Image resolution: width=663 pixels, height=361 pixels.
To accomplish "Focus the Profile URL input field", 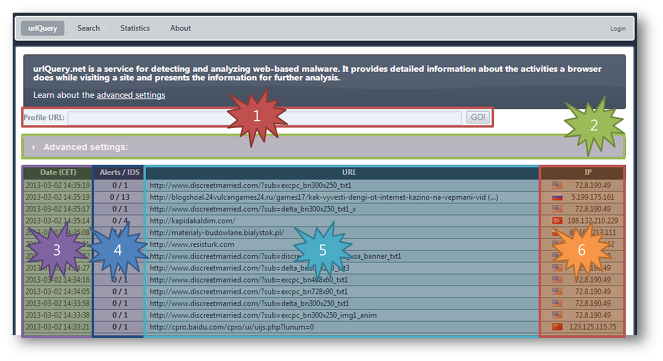I will (265, 118).
